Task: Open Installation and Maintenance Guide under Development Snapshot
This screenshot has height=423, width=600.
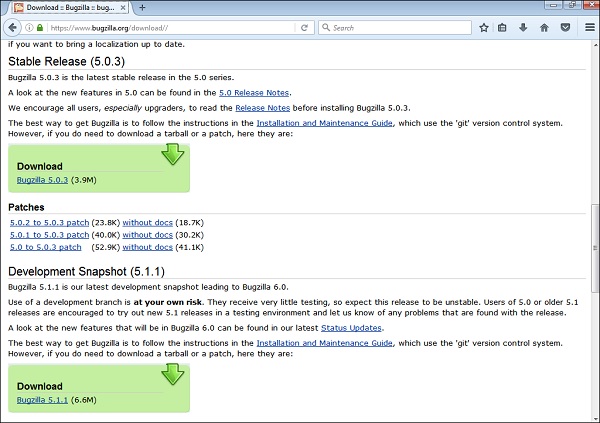Action: [x=324, y=343]
